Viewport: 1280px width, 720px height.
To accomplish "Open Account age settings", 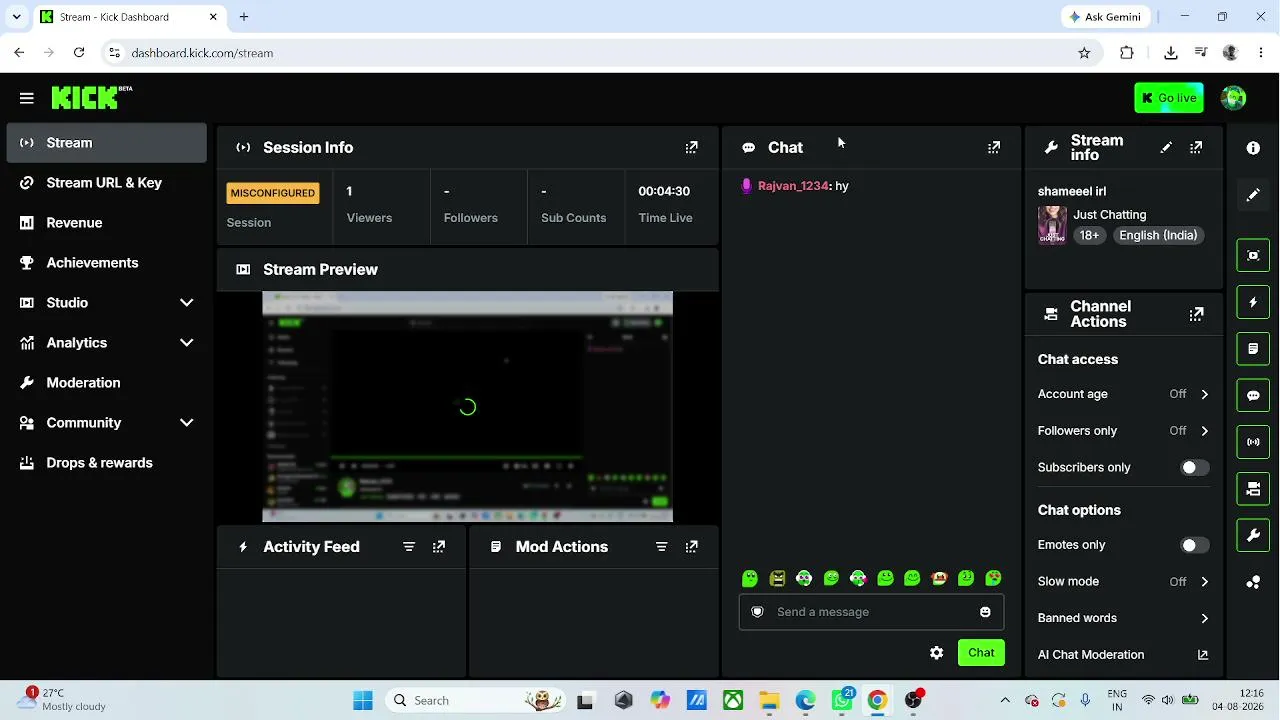I will [1123, 394].
